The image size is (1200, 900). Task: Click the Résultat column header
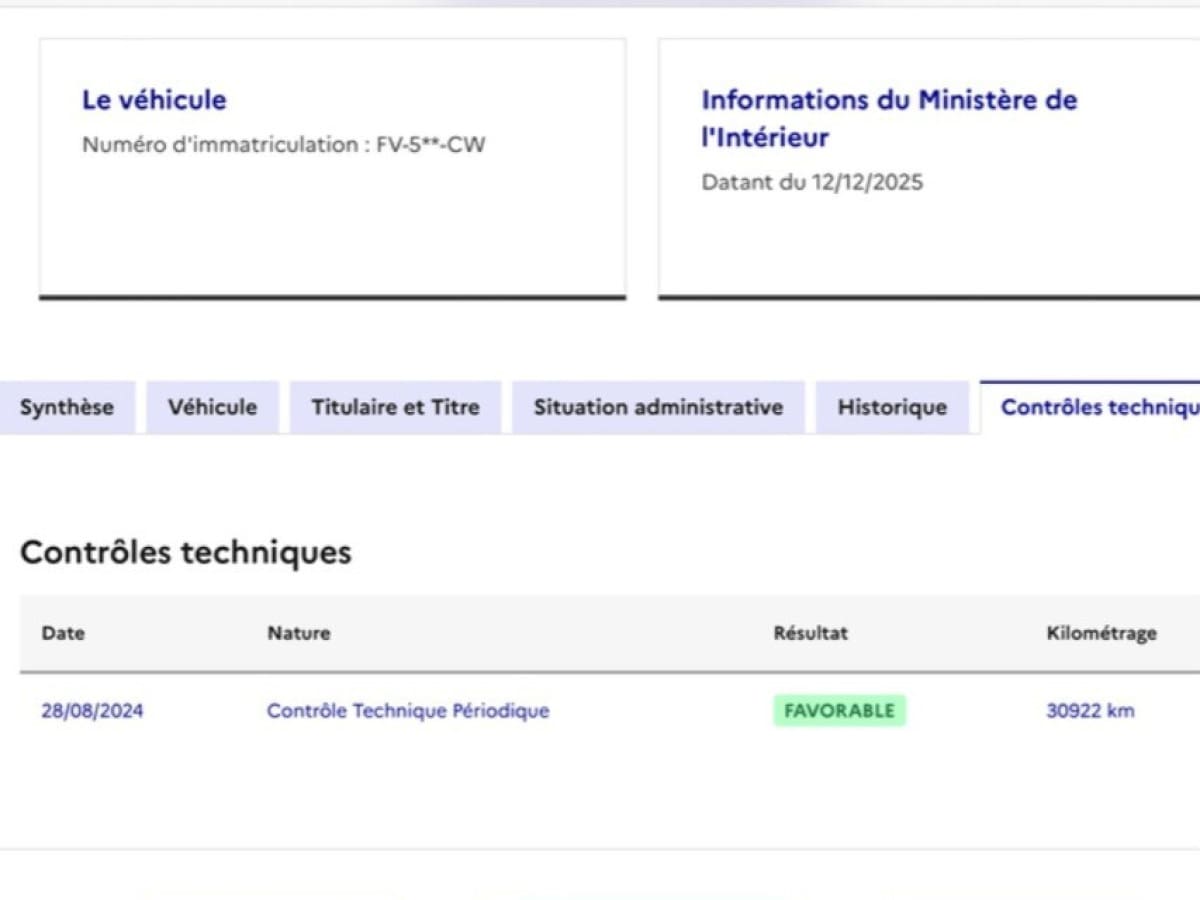[x=810, y=633]
